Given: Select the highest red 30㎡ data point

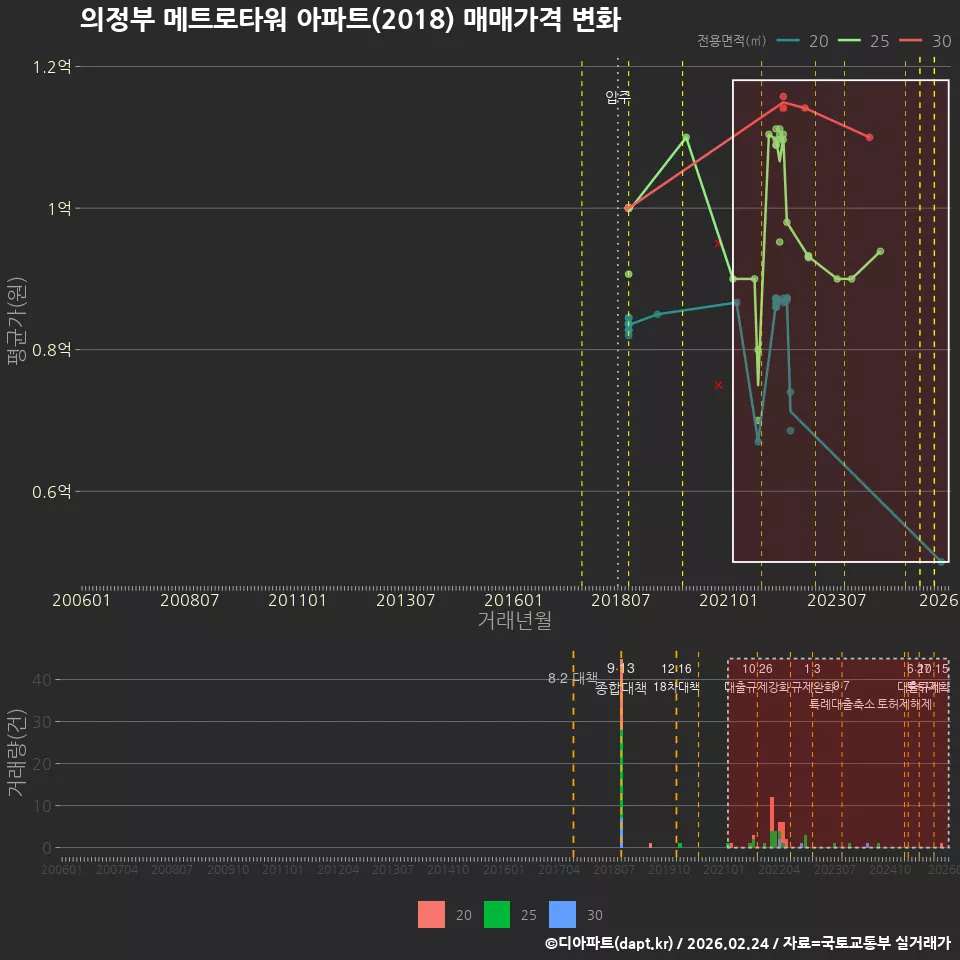Looking at the screenshot, I should (x=783, y=97).
